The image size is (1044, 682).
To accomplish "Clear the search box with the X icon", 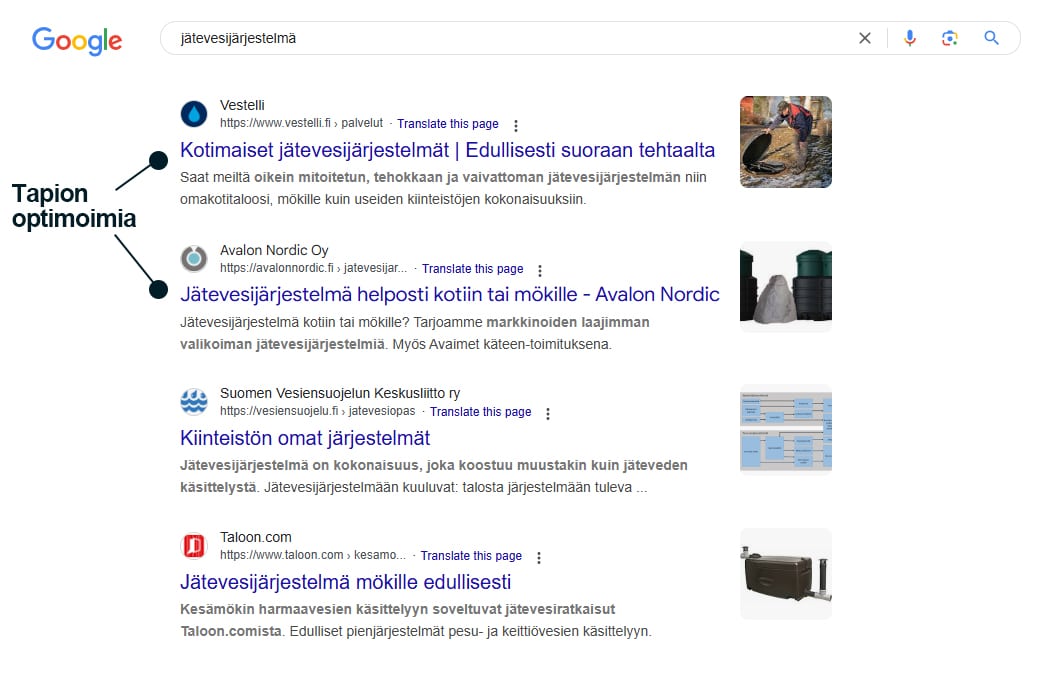I will tap(864, 38).
